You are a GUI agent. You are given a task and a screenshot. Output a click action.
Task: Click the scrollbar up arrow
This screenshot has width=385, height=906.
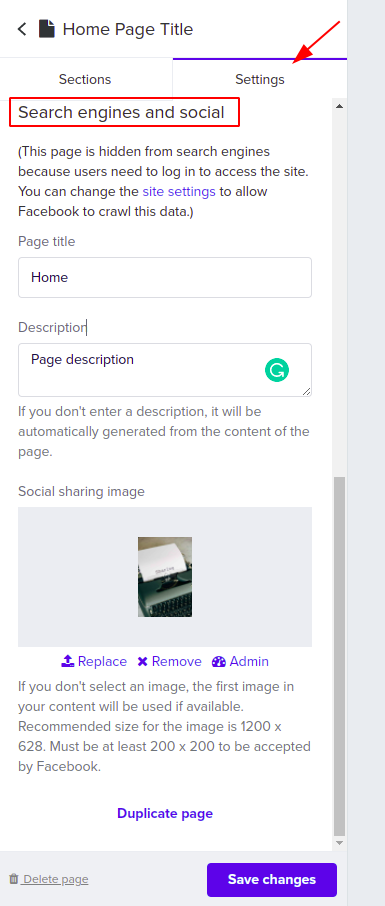339,106
